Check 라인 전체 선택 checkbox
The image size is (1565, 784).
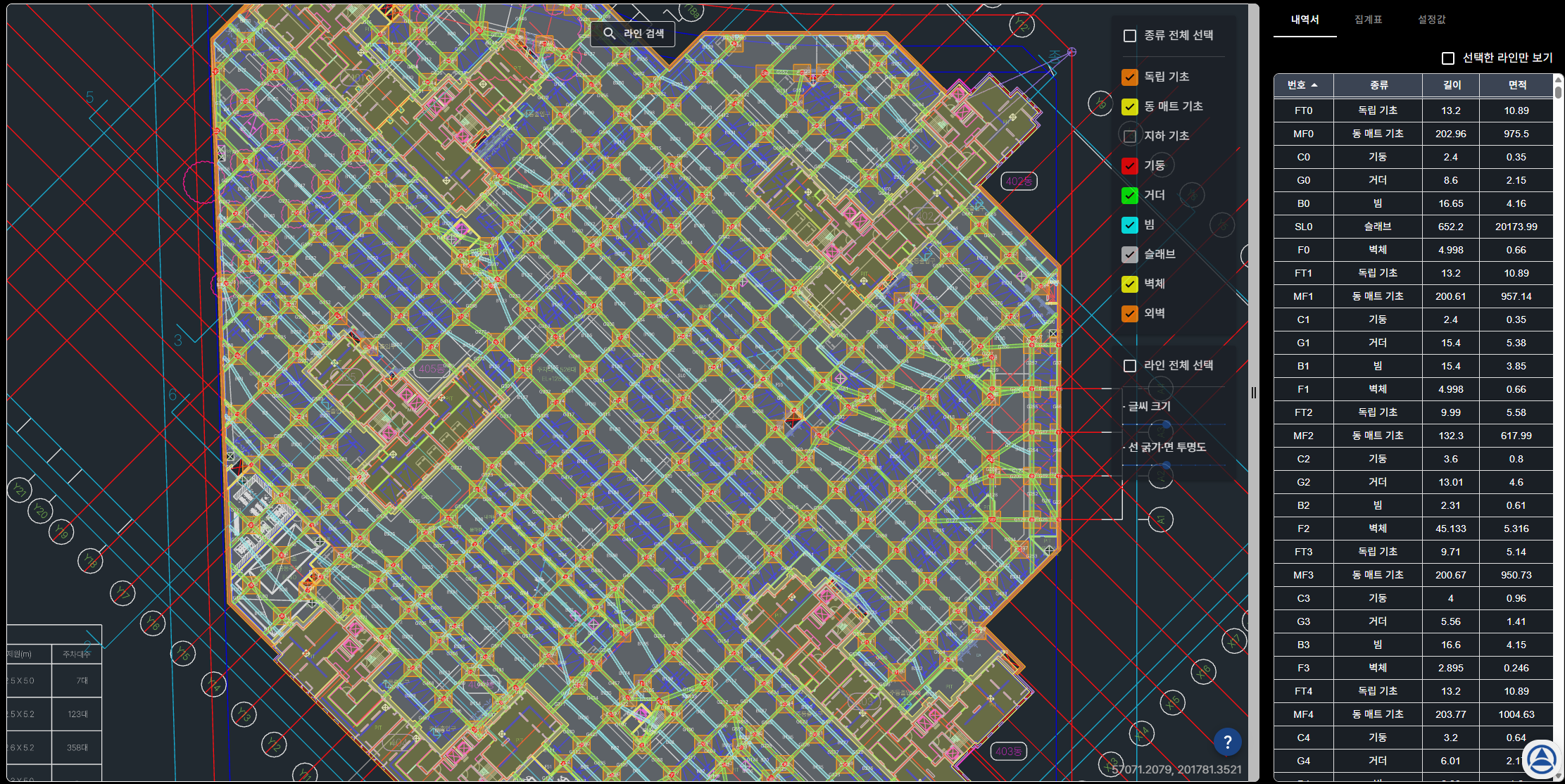click(x=1130, y=365)
